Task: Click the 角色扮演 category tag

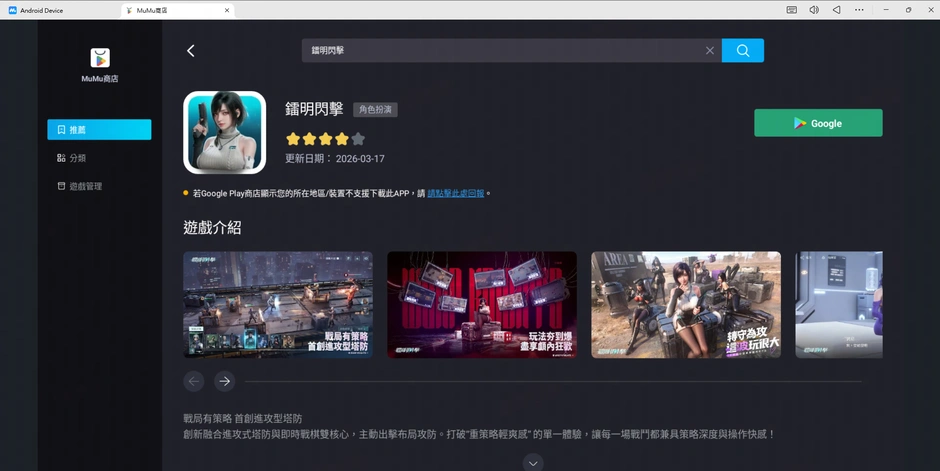Action: (375, 110)
